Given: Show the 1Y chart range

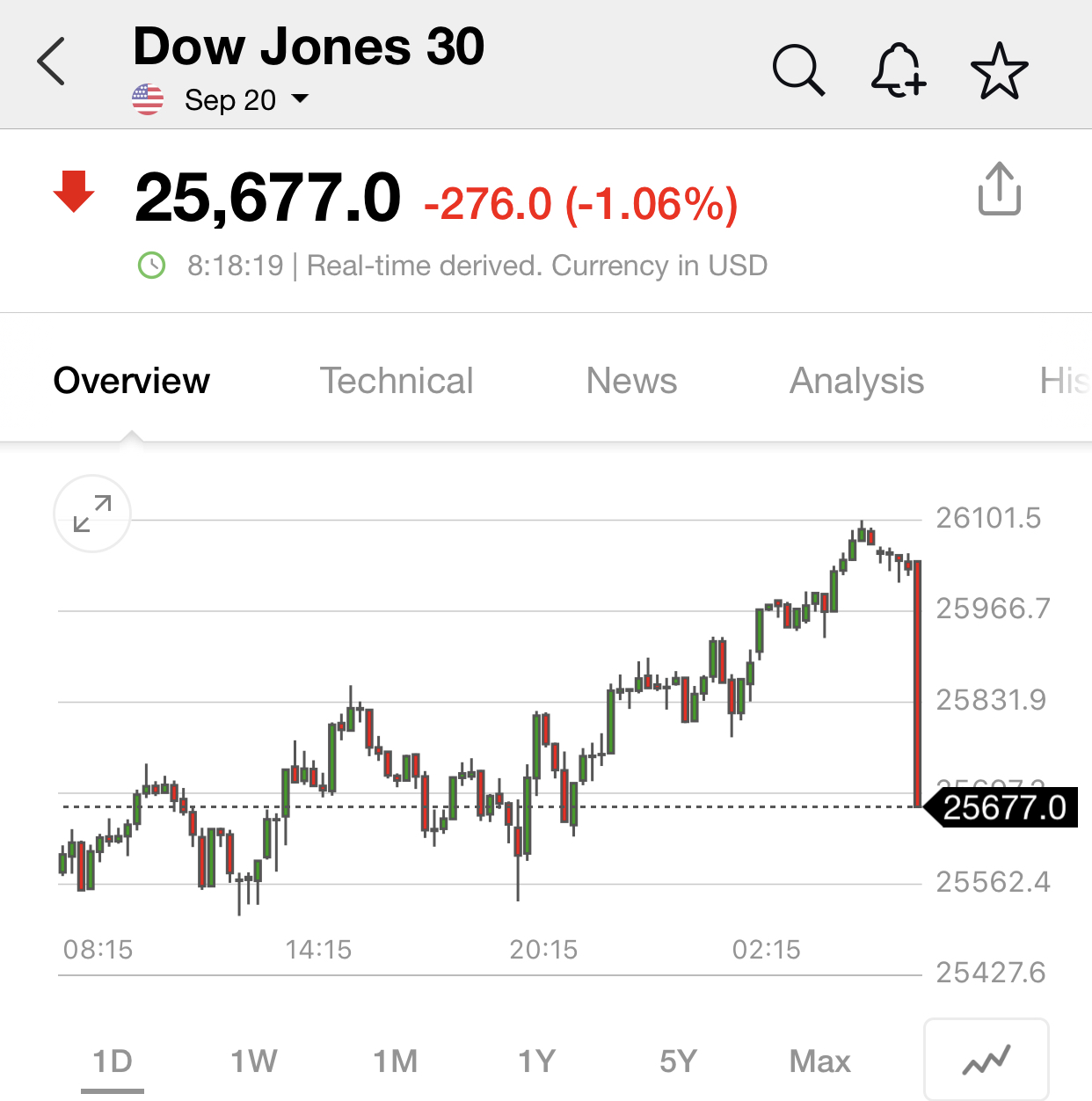Looking at the screenshot, I should click(x=537, y=1061).
